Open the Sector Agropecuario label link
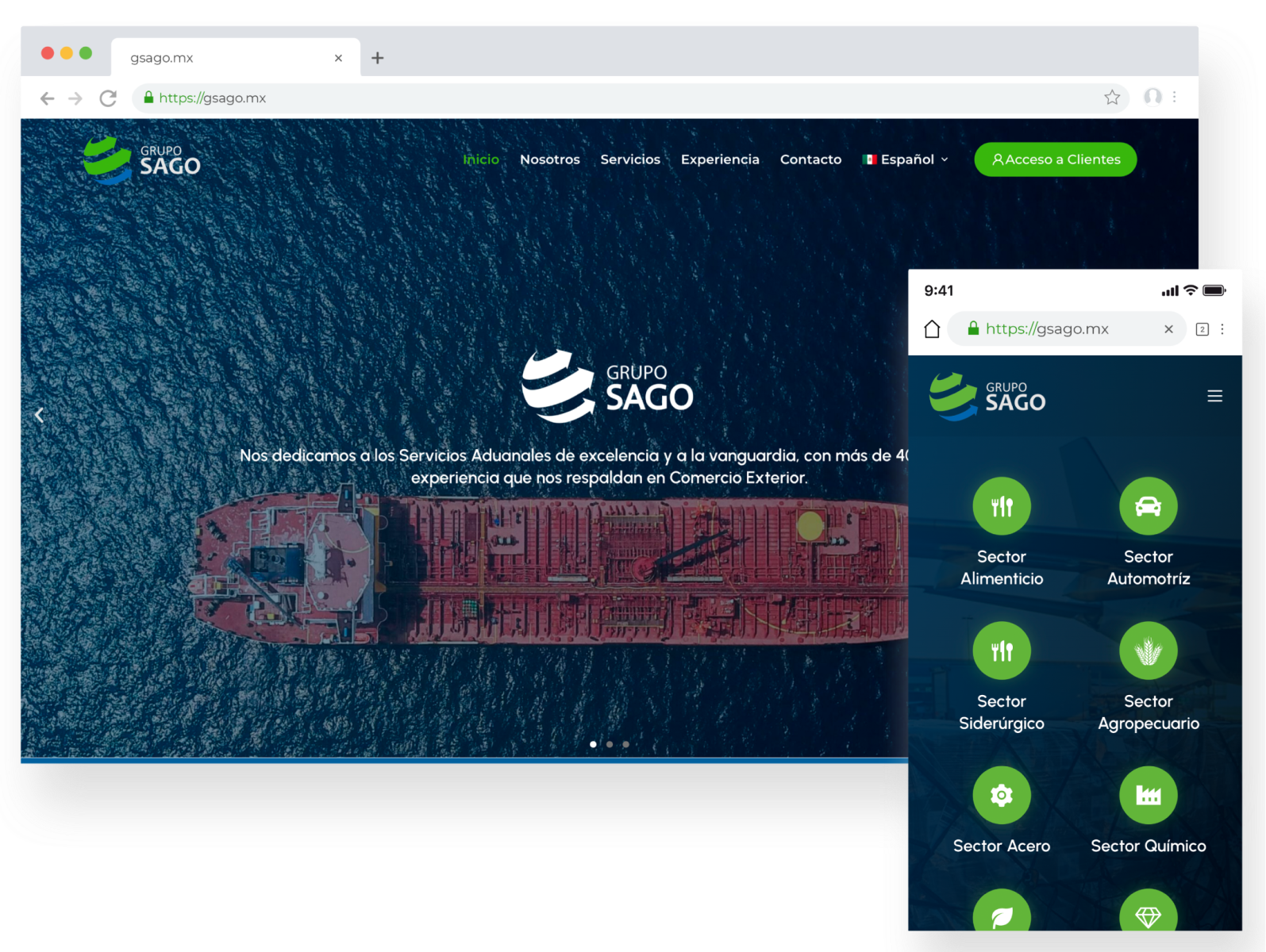The height and width of the screenshot is (952, 1266). coord(1149,712)
